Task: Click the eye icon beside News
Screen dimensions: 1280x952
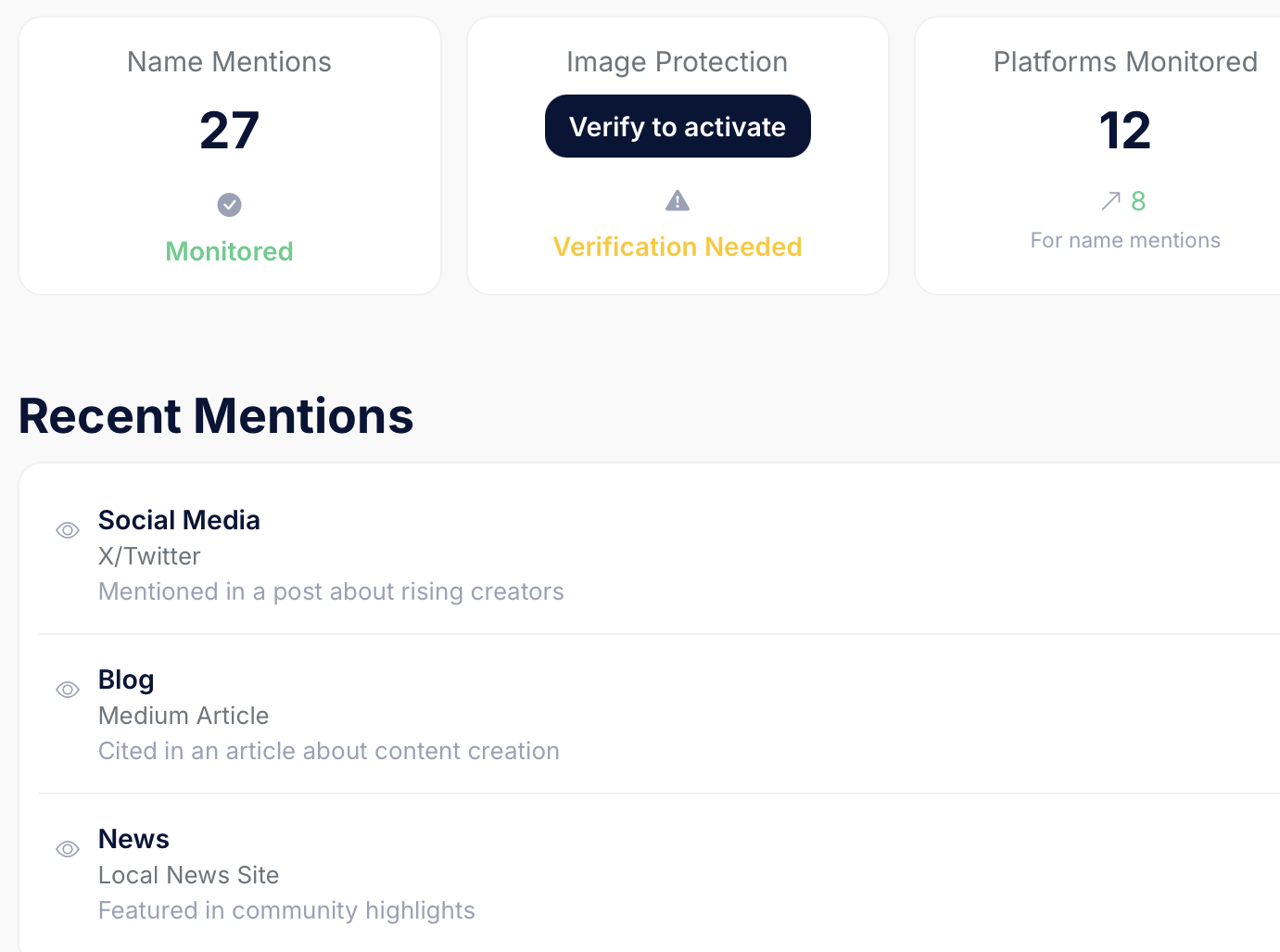Action: tap(68, 849)
